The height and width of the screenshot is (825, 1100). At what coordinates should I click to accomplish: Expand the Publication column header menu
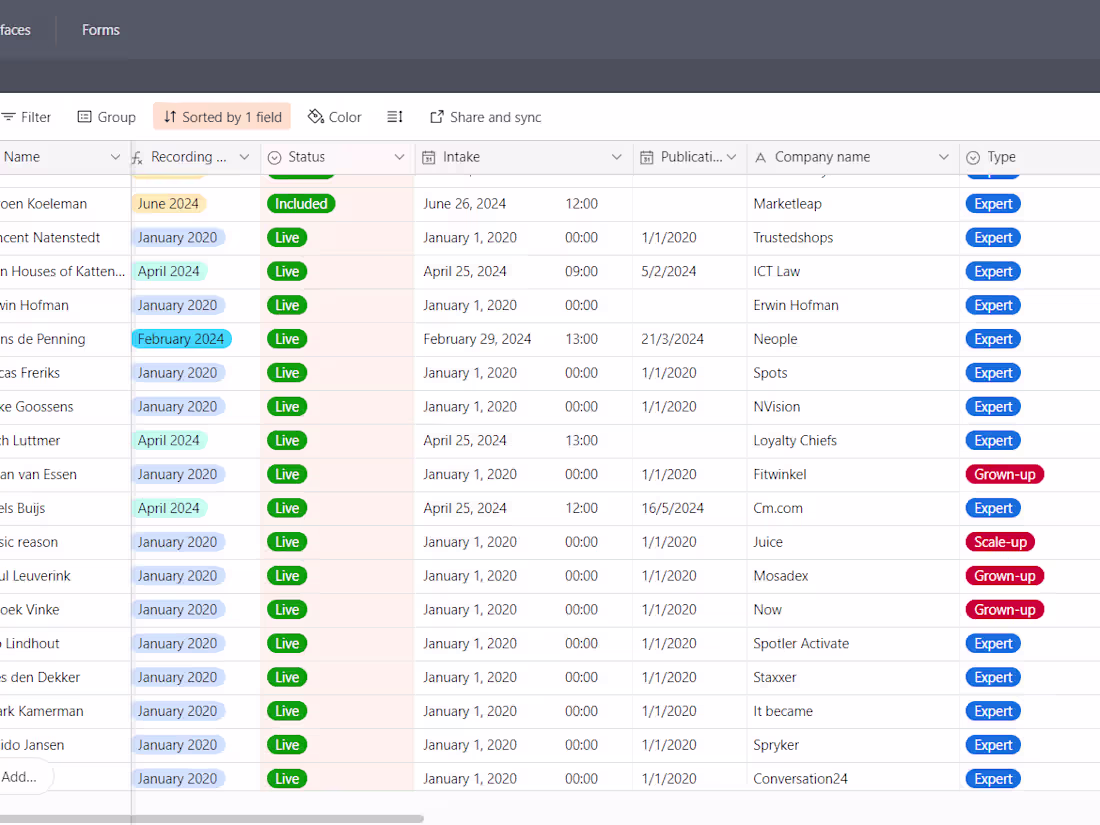tap(731, 157)
